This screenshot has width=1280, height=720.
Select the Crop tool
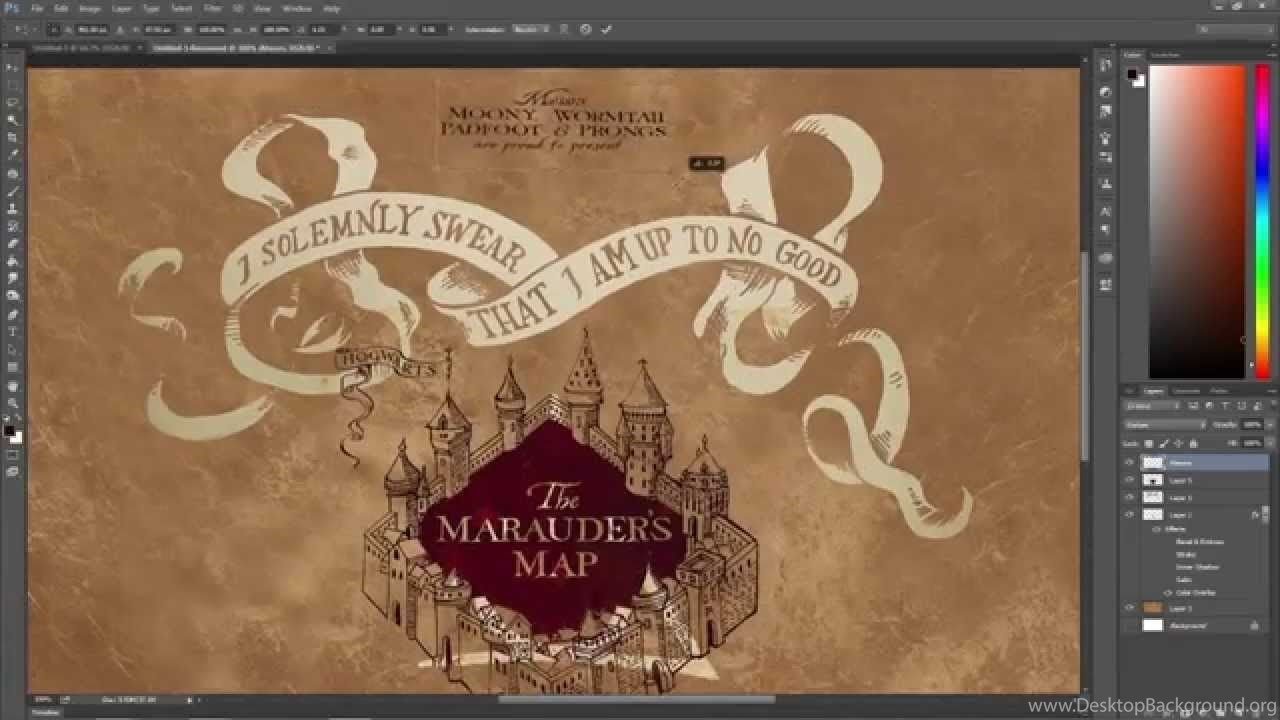[x=13, y=137]
